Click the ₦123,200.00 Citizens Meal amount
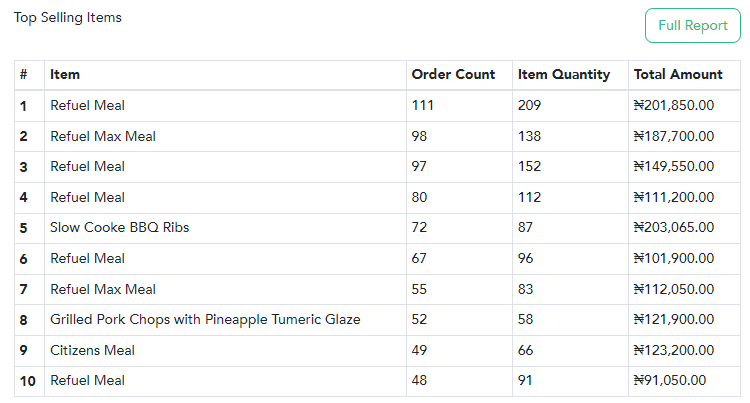 (x=673, y=350)
